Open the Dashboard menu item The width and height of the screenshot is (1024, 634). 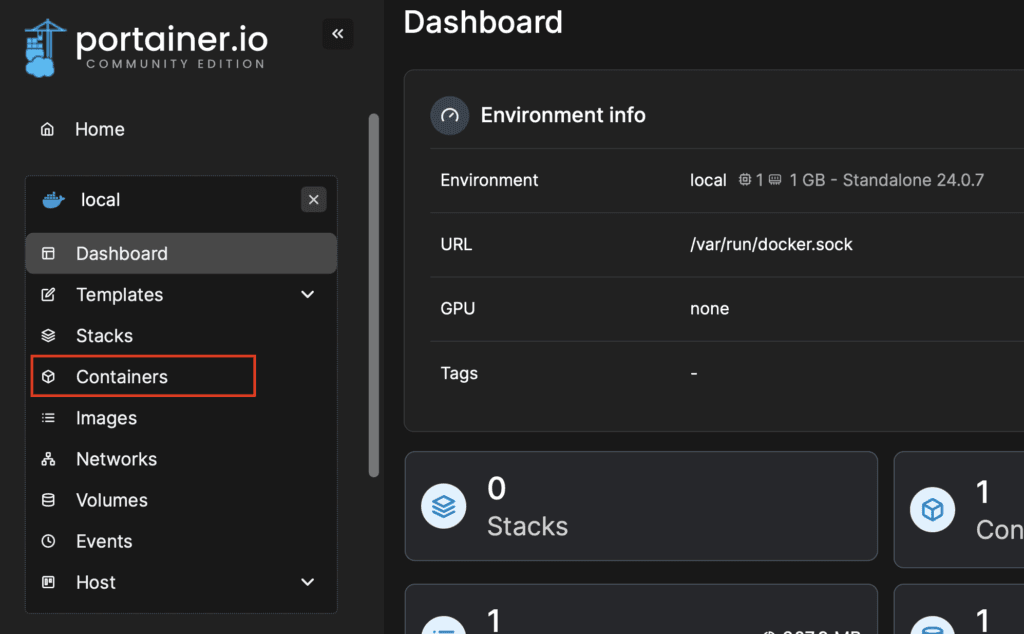coord(121,254)
